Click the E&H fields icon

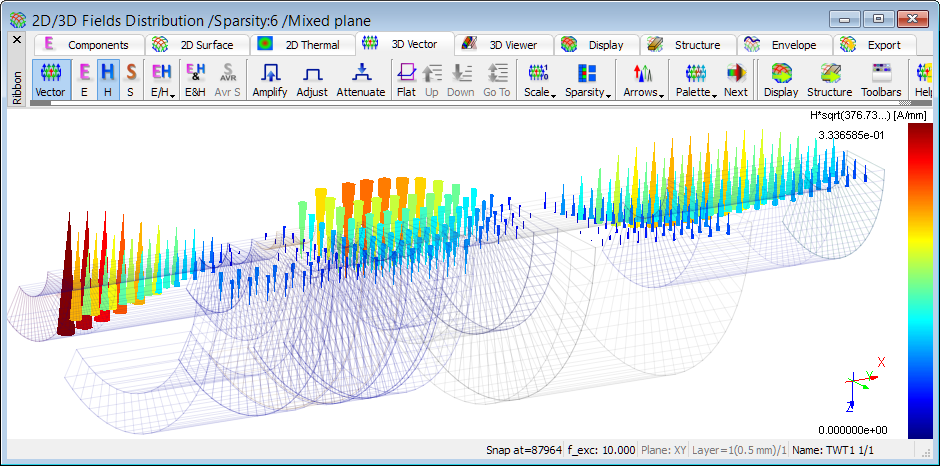[x=196, y=79]
